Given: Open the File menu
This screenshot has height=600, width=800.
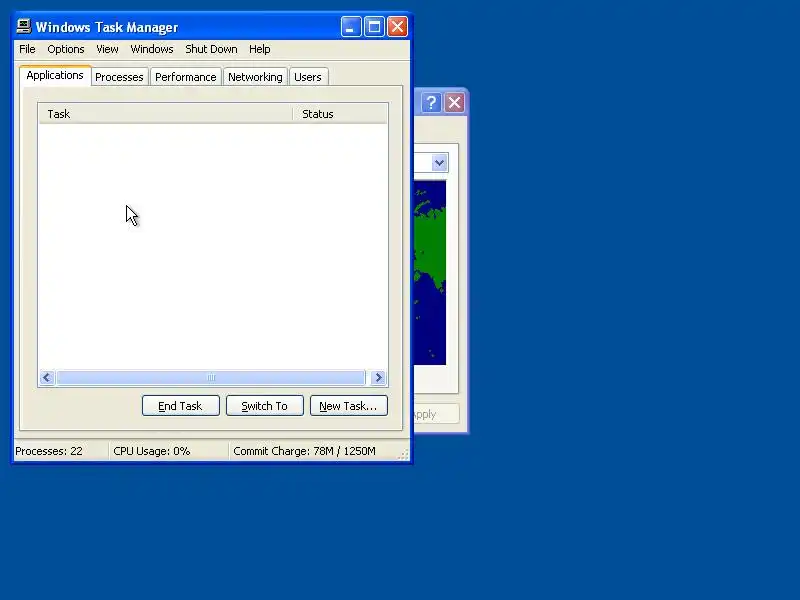Looking at the screenshot, I should click(x=27, y=49).
